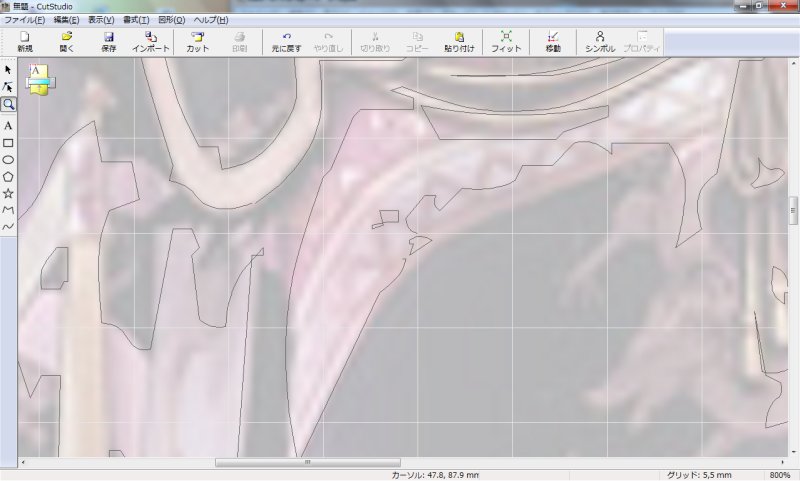Select the ellipse shape tool

click(8, 160)
